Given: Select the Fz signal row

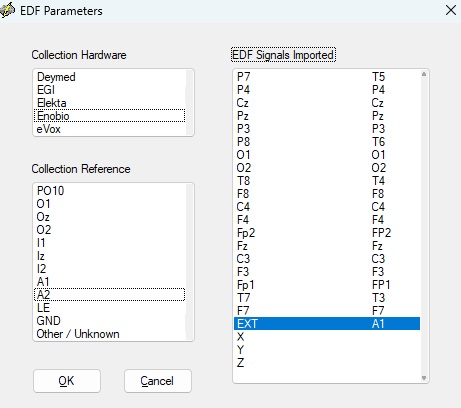Looking at the screenshot, I should pyautogui.click(x=327, y=246).
